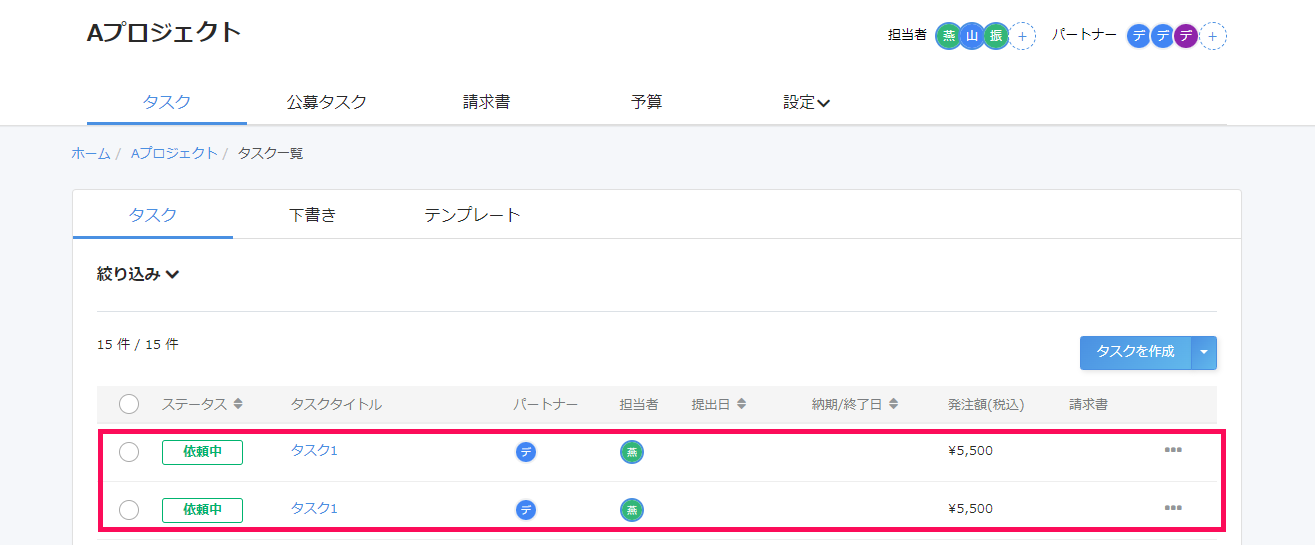Click the デ partner avatar in the top タスク1 row
Screen dimensions: 1315x545
pyautogui.click(x=526, y=452)
